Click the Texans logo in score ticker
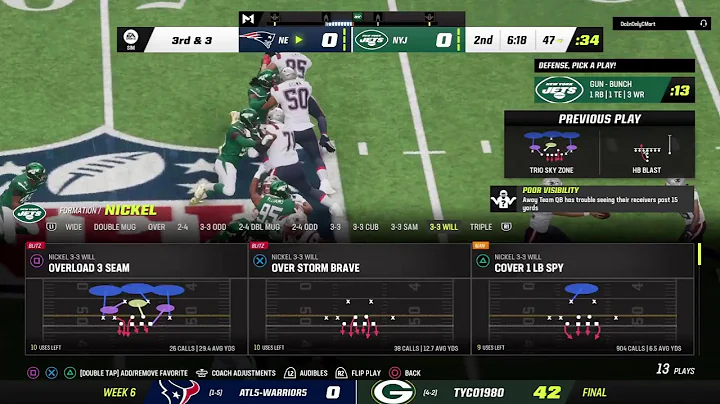 179,392
